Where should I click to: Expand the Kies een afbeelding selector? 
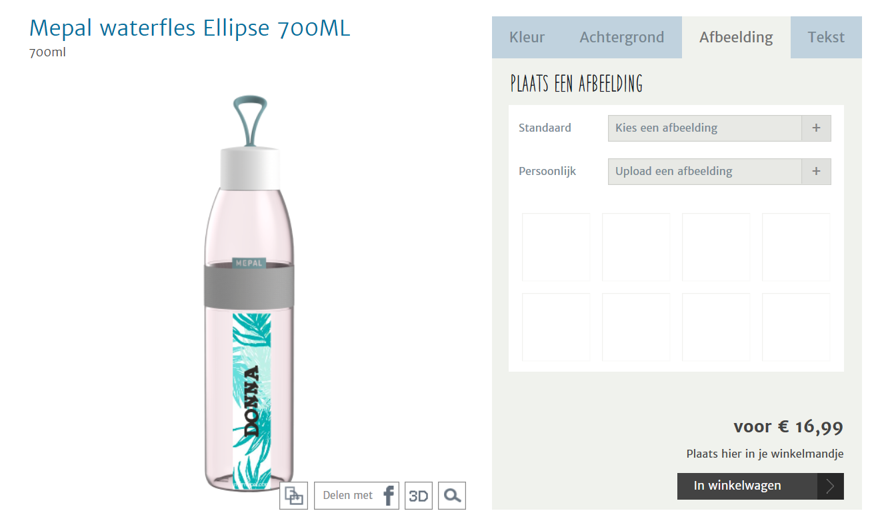coord(705,128)
